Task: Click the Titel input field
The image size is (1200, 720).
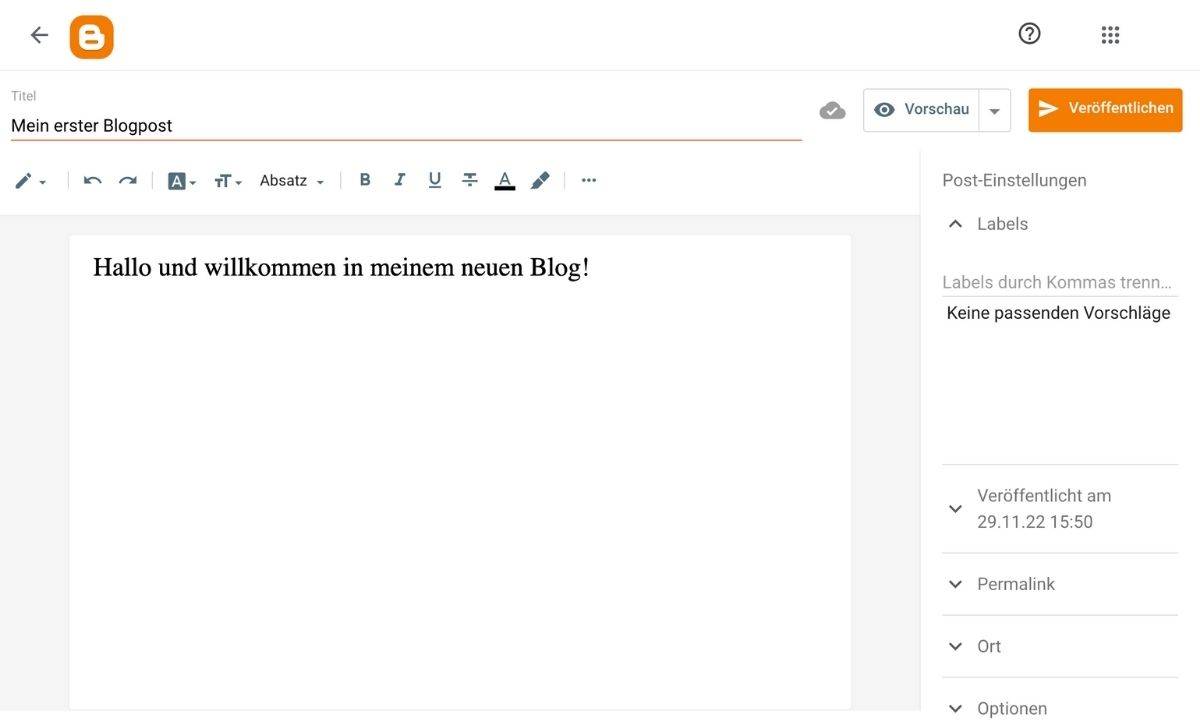Action: [406, 126]
